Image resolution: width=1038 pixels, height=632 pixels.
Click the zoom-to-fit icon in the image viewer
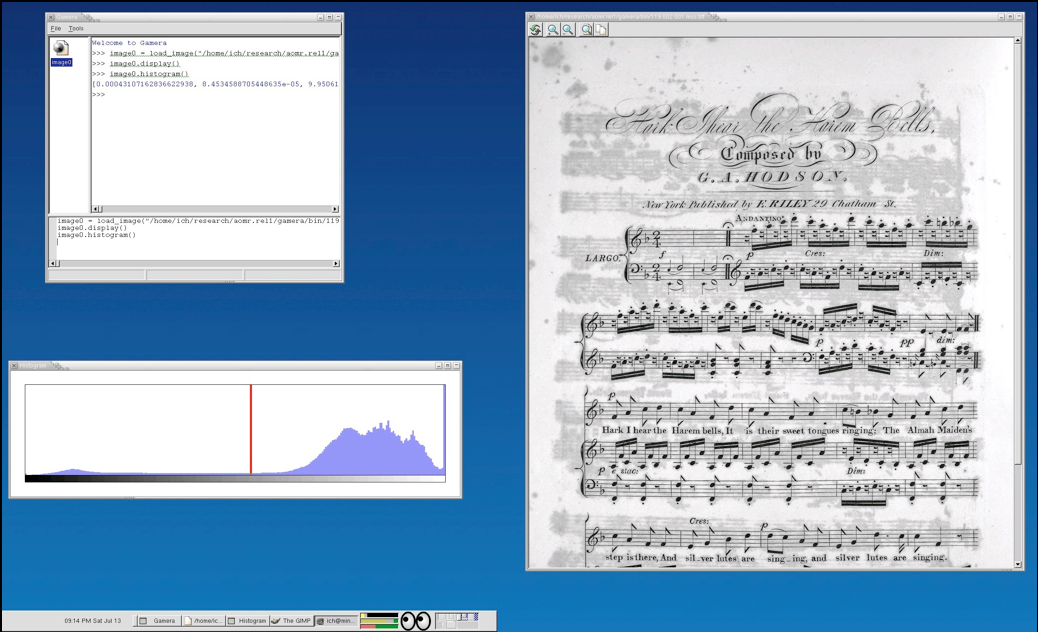click(587, 30)
